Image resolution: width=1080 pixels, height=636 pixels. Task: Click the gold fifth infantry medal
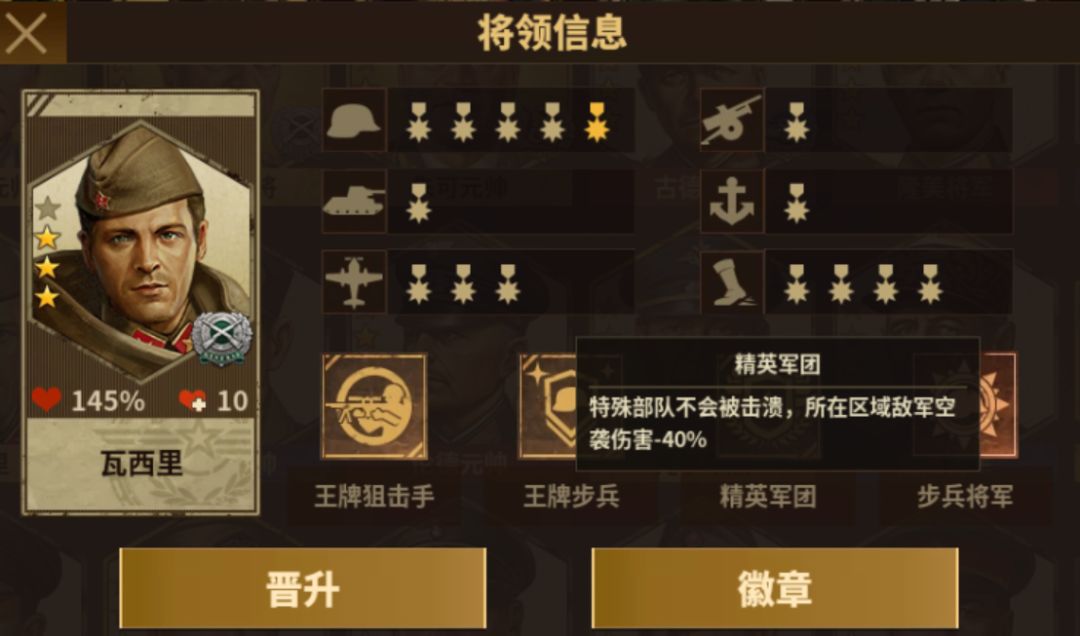[x=596, y=122]
